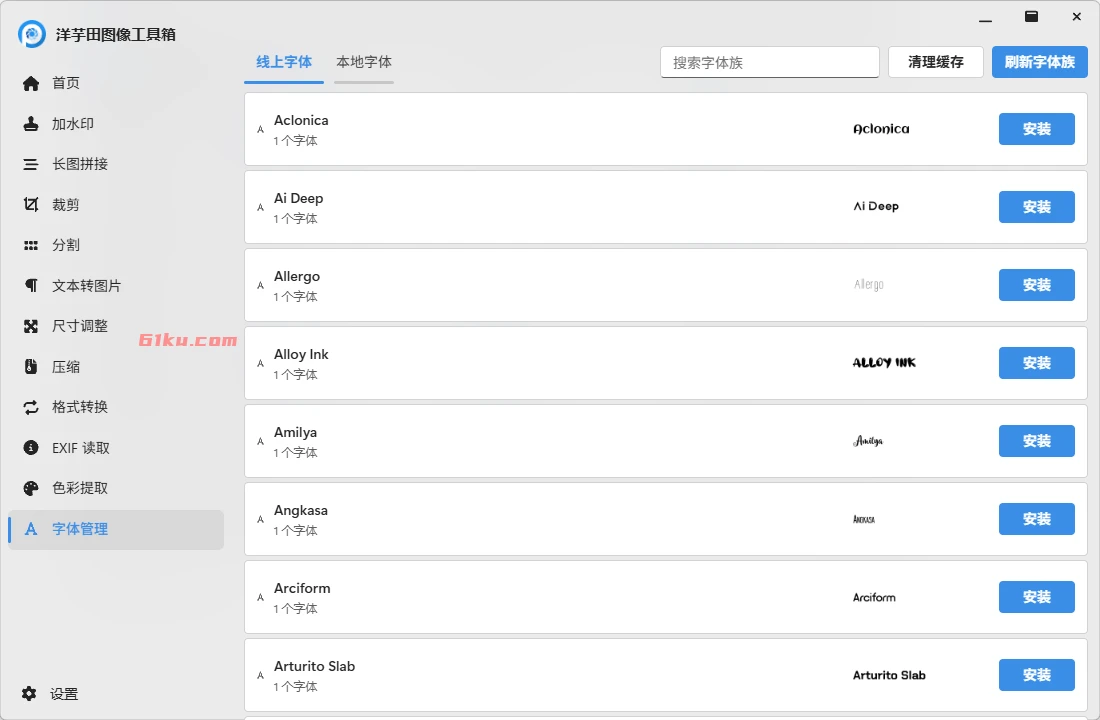Install the Arturito Slab font
This screenshot has width=1100, height=720.
(1037, 674)
